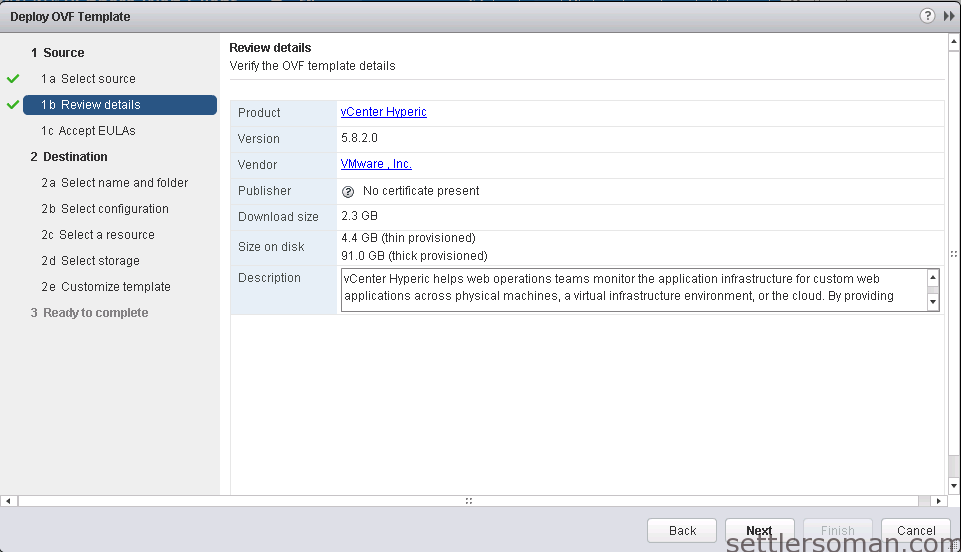Click the green checkmark beside Select source

13,79
